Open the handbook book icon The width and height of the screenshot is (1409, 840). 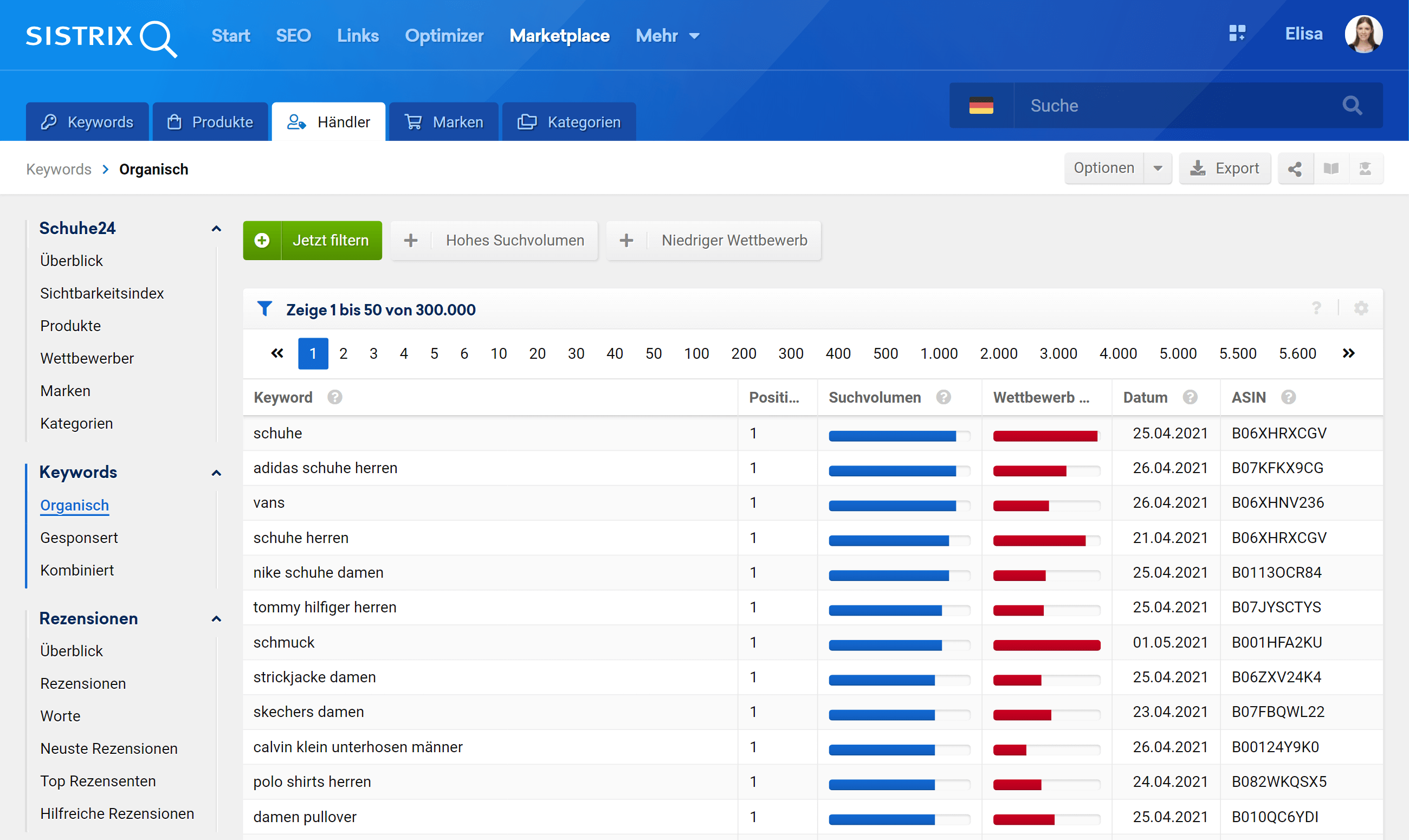tap(1331, 169)
